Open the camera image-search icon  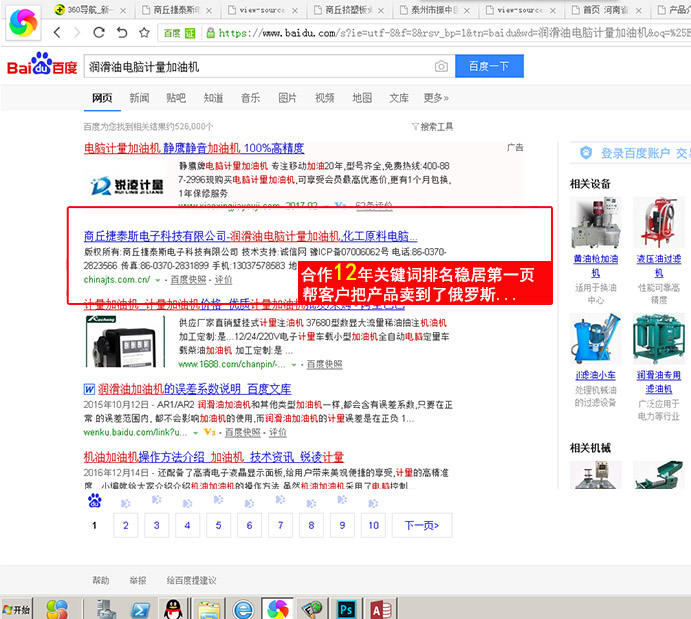tap(441, 67)
